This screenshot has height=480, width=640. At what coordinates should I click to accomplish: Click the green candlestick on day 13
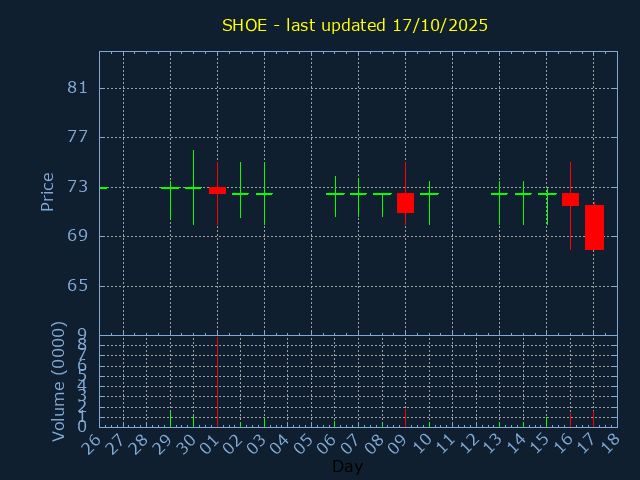coord(499,194)
